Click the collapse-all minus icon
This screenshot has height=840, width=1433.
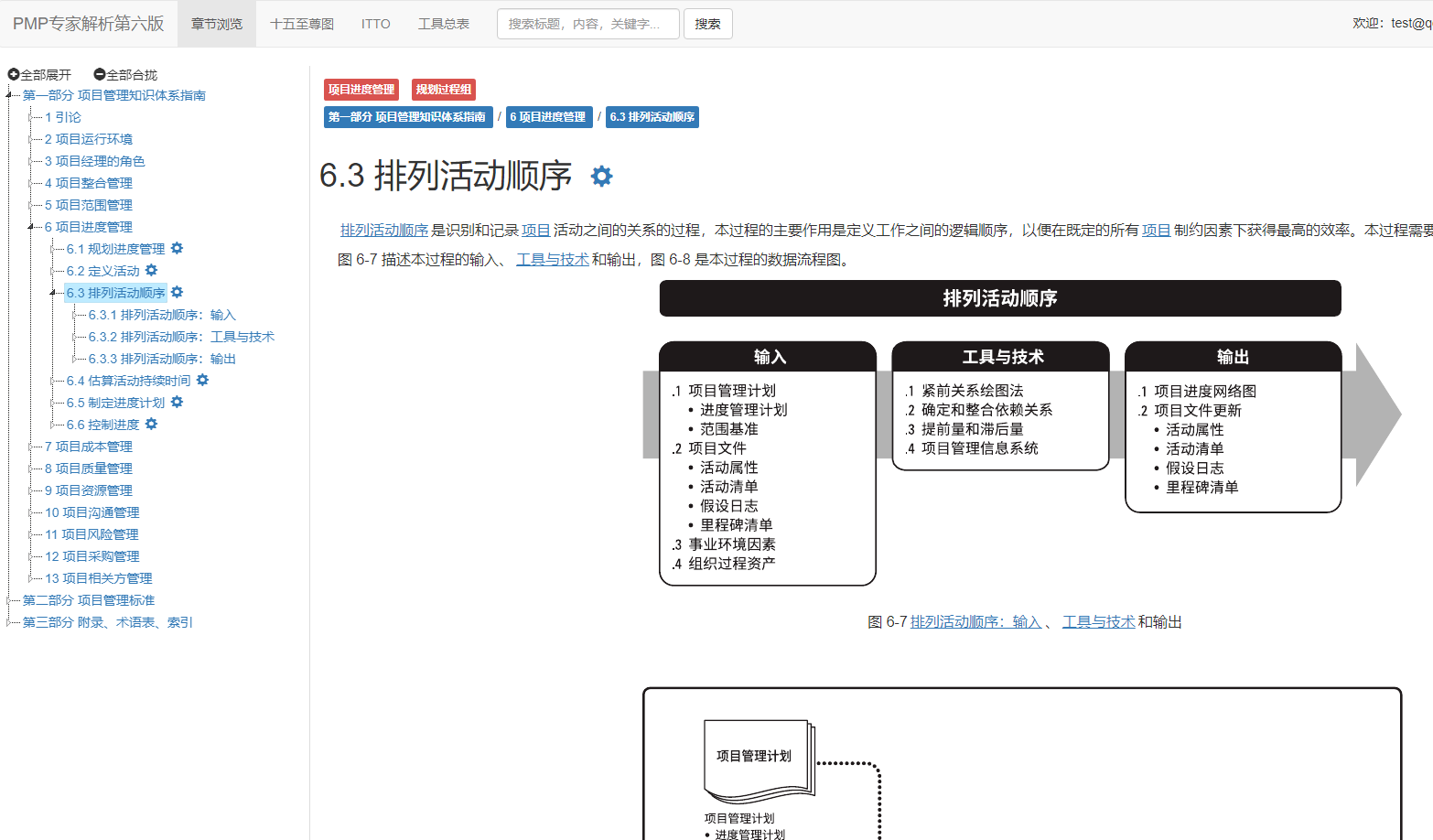point(100,74)
